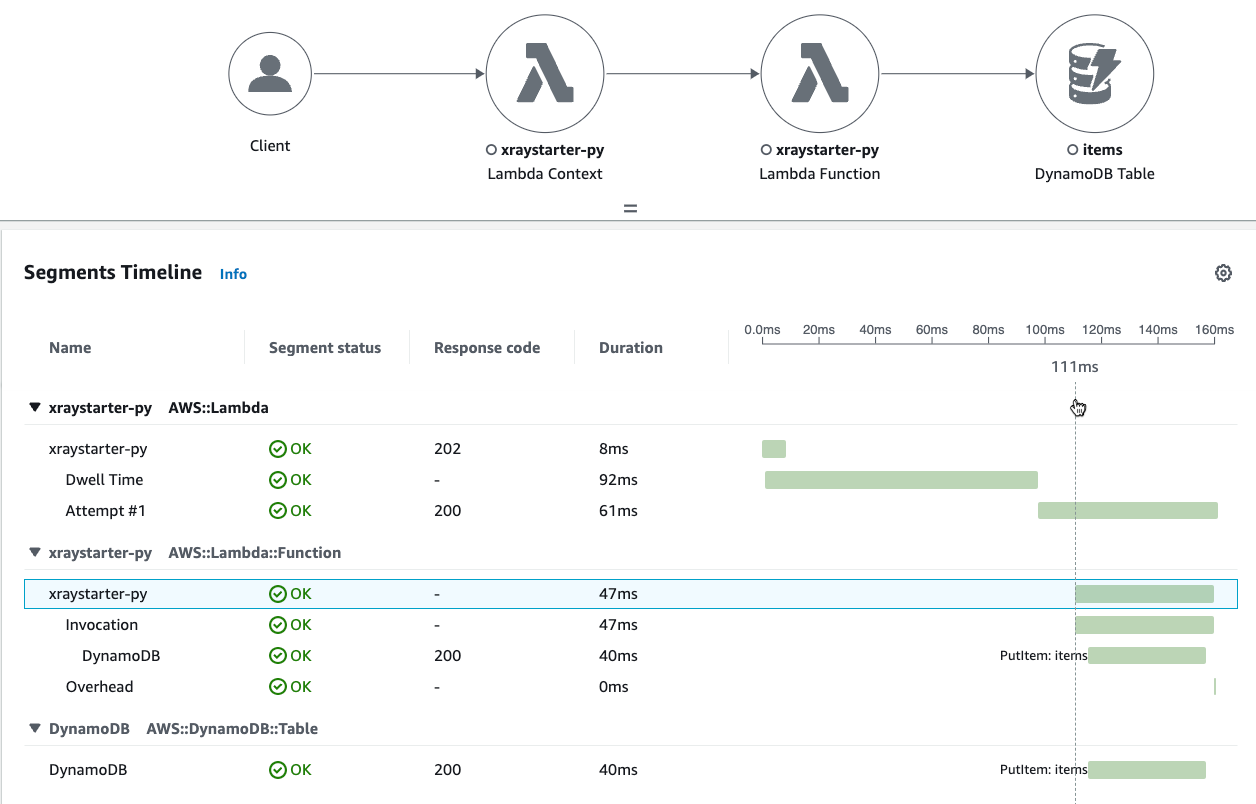Click the OK status icon for Attempt #1
The image size is (1256, 804).
[278, 511]
